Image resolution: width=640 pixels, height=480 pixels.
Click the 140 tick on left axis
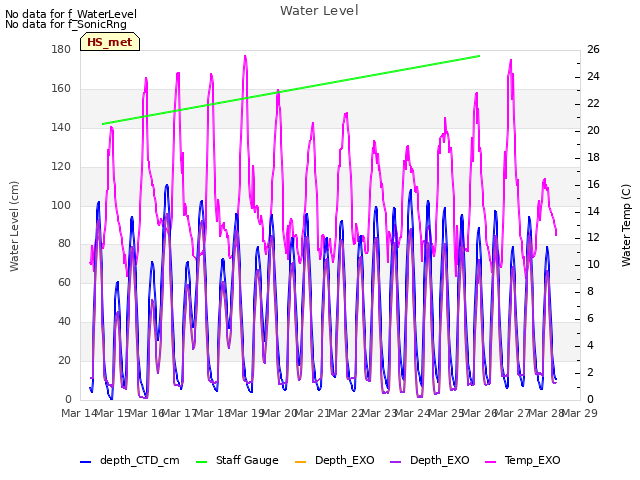pyautogui.click(x=61, y=127)
